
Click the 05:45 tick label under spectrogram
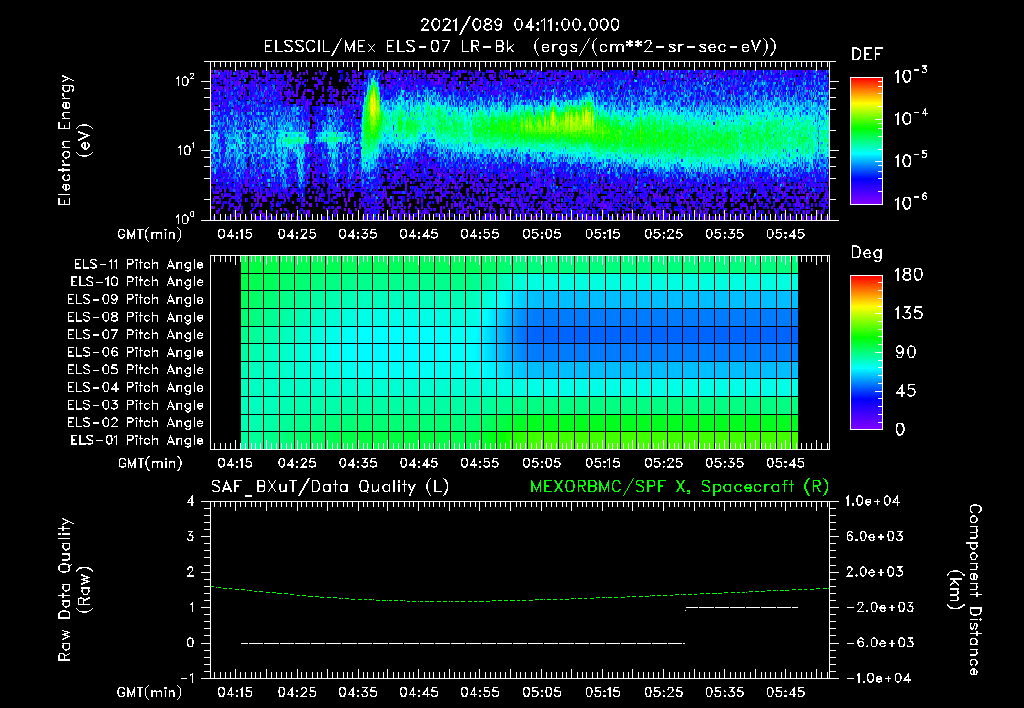(786, 234)
